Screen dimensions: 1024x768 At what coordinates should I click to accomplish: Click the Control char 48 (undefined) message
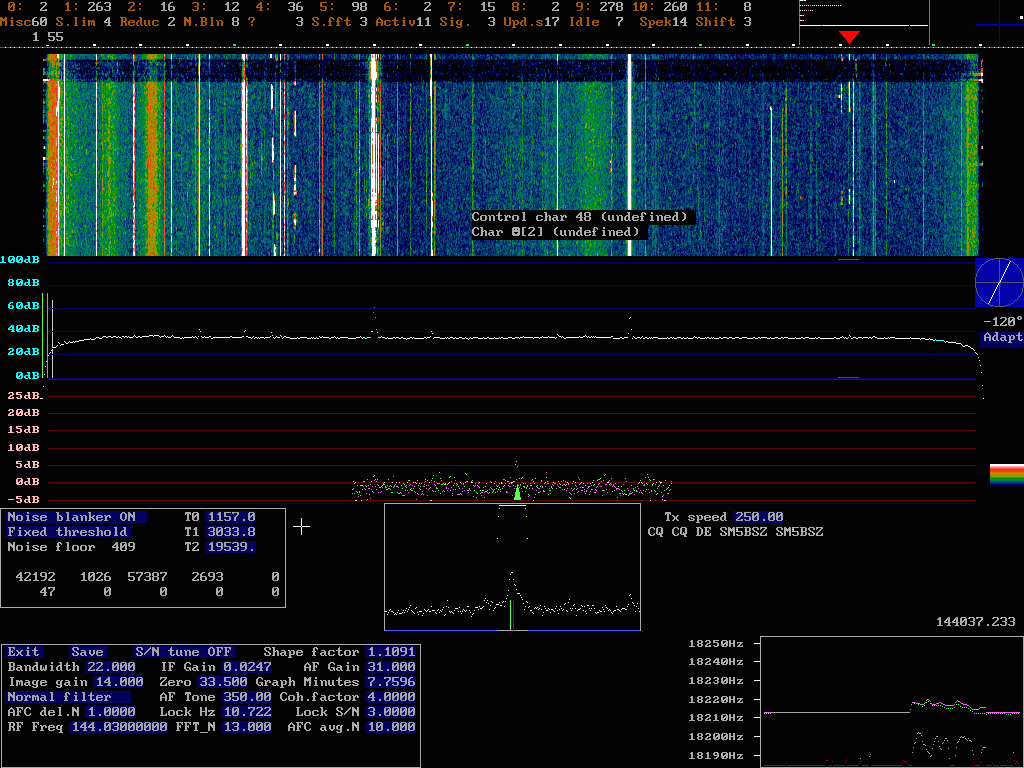pyautogui.click(x=579, y=217)
